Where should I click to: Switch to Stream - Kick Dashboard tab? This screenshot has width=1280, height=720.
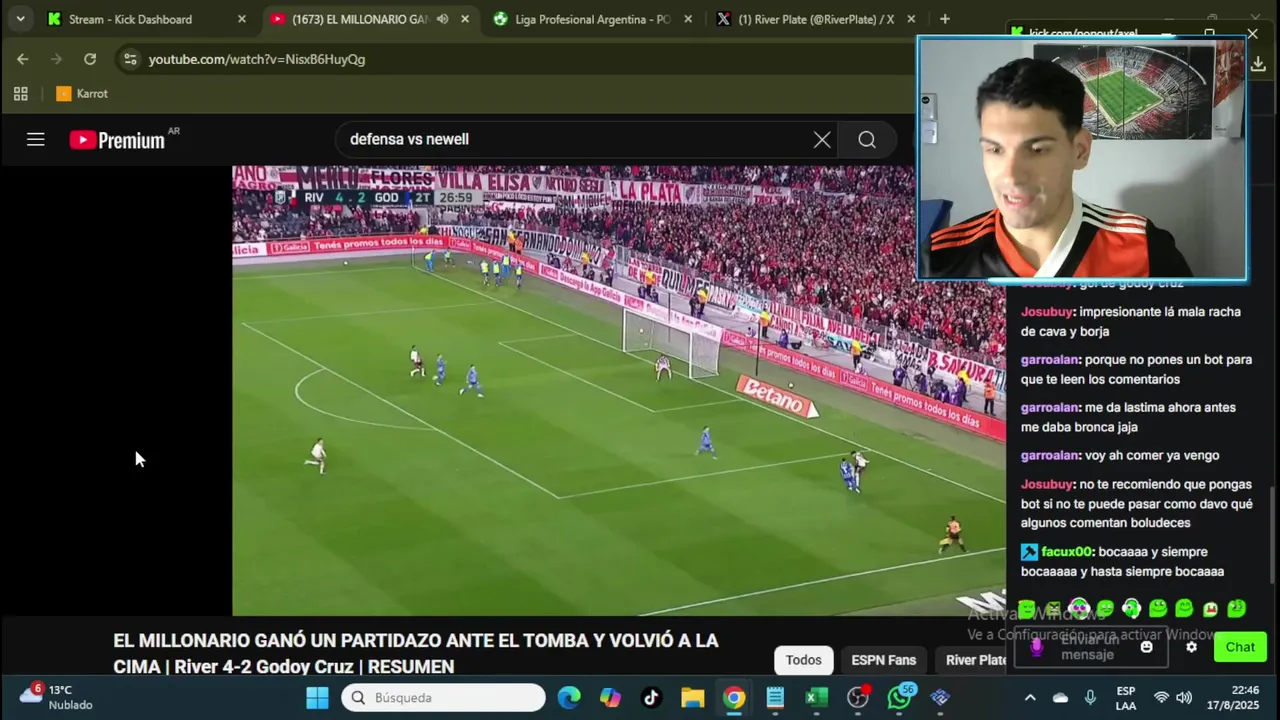(148, 19)
